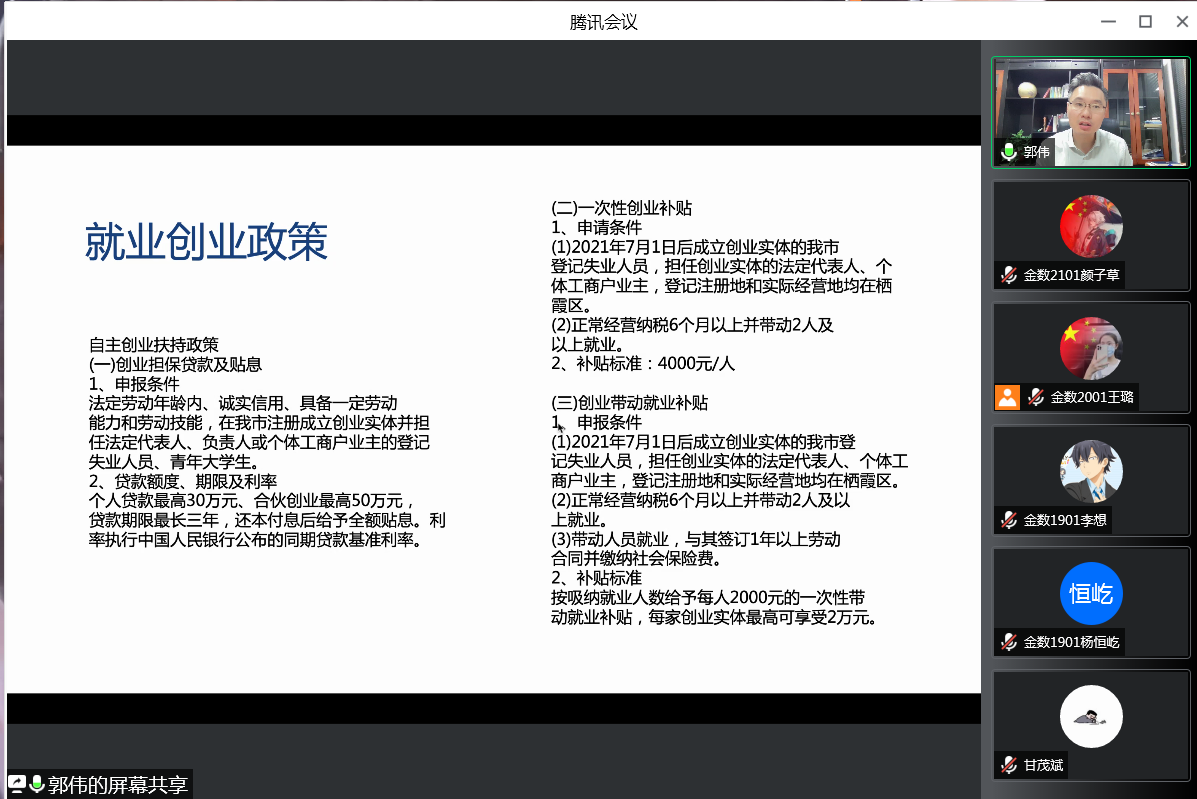This screenshot has width=1197, height=799.
Task: Click the muted mic icon for 甘茂斌
Action: pyautogui.click(x=1009, y=765)
